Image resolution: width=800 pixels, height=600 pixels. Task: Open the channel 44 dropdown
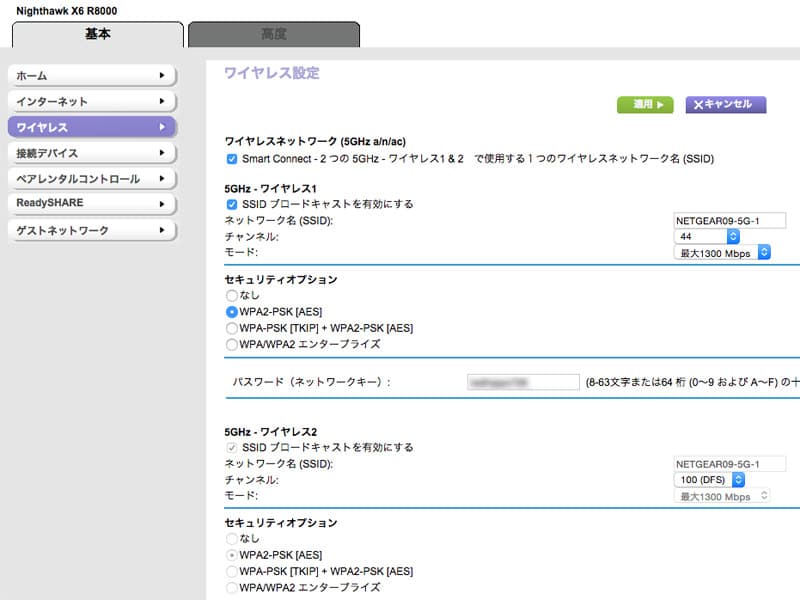tap(708, 237)
